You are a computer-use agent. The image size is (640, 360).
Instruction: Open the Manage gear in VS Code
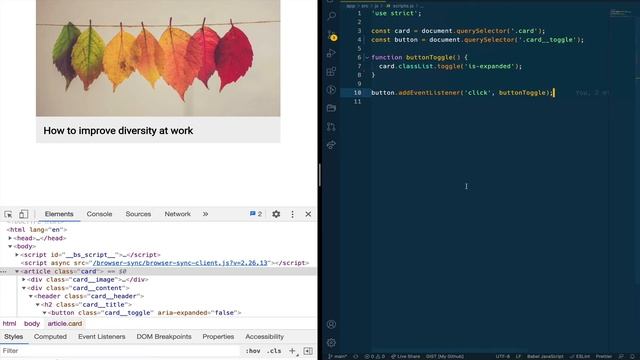point(331,342)
